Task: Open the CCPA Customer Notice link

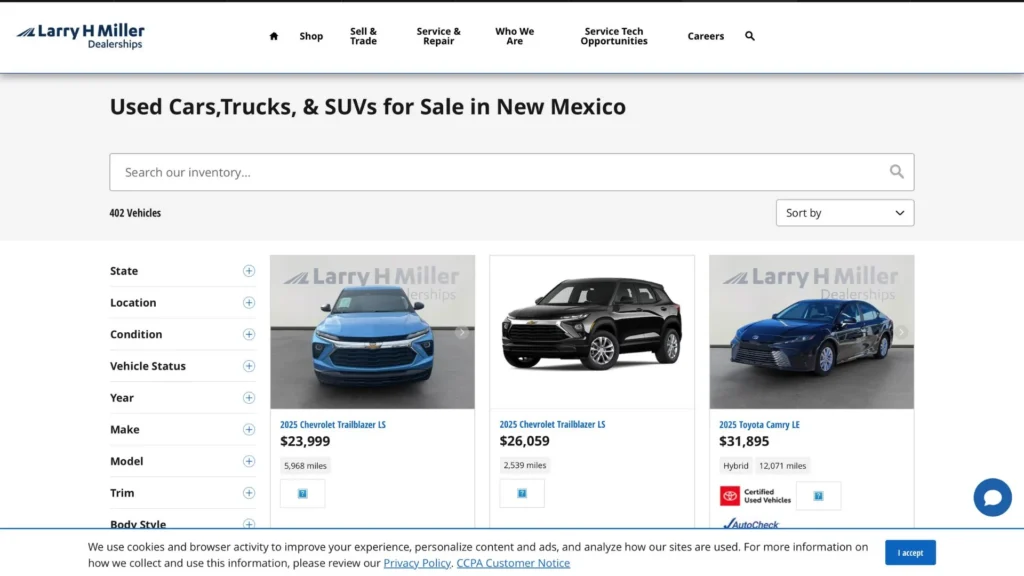Action: 513,563
